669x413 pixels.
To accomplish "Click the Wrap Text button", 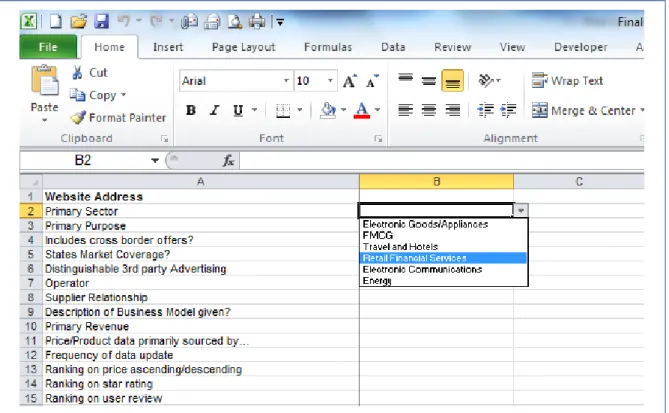I will (567, 81).
